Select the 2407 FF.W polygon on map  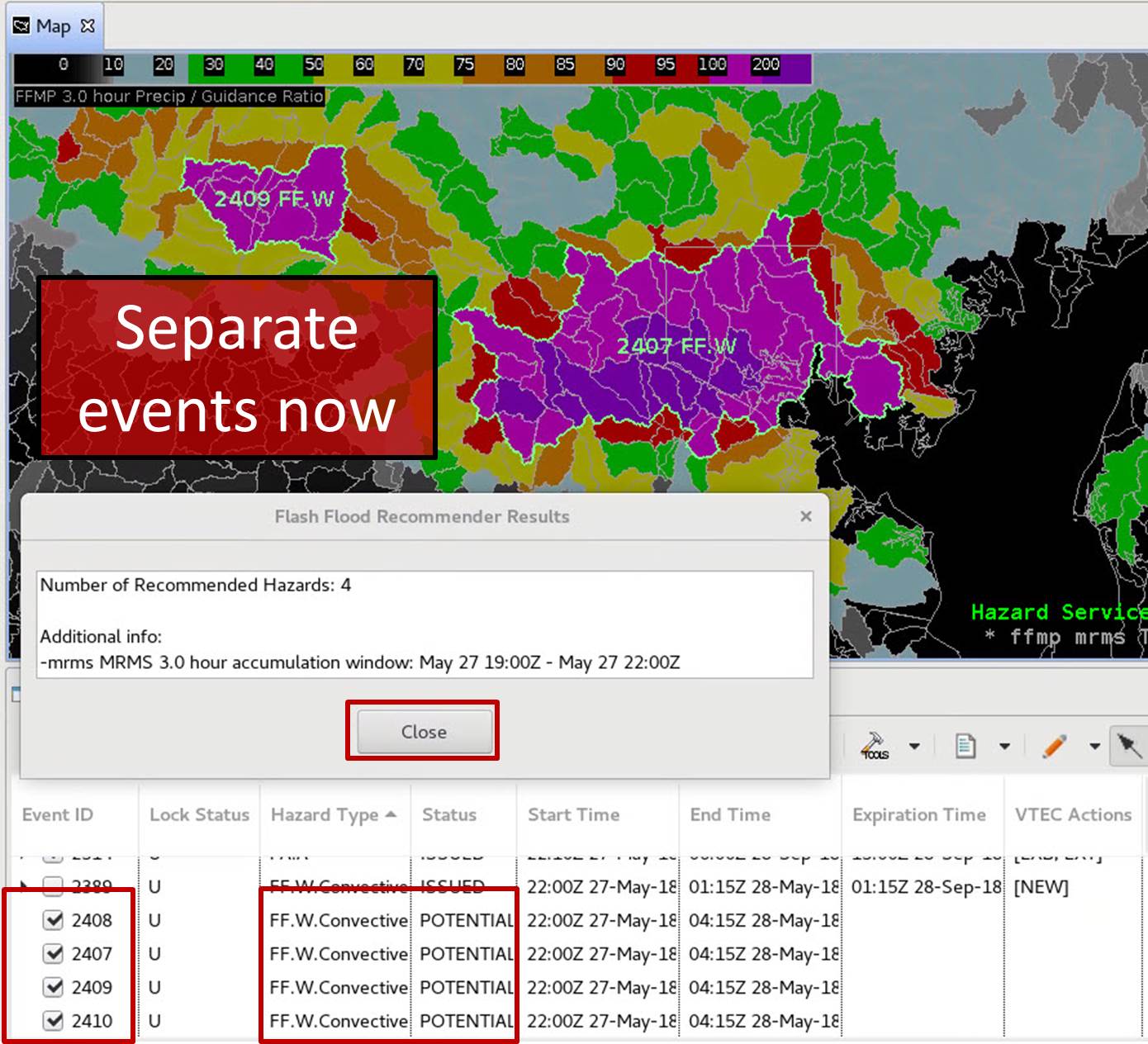(676, 346)
